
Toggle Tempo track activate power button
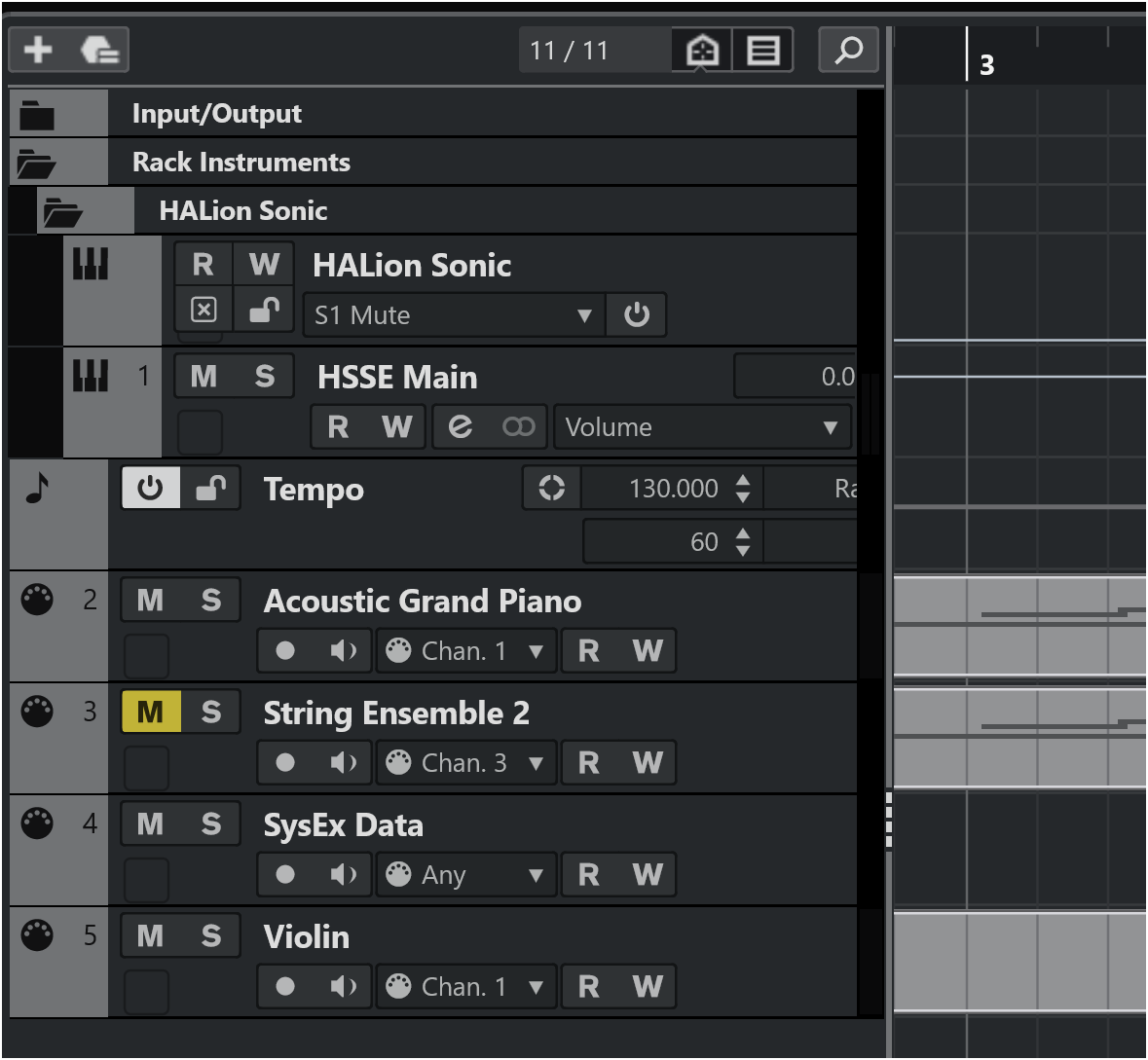point(150,489)
